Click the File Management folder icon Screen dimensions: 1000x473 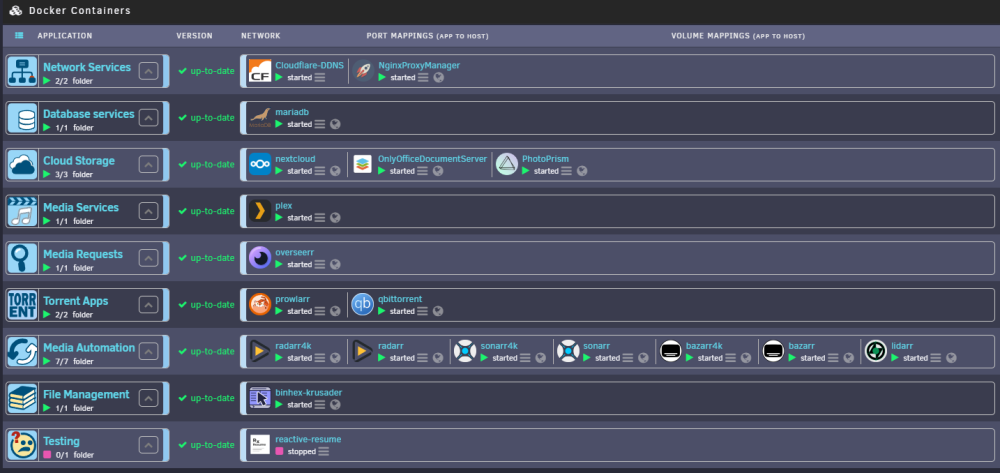22,398
